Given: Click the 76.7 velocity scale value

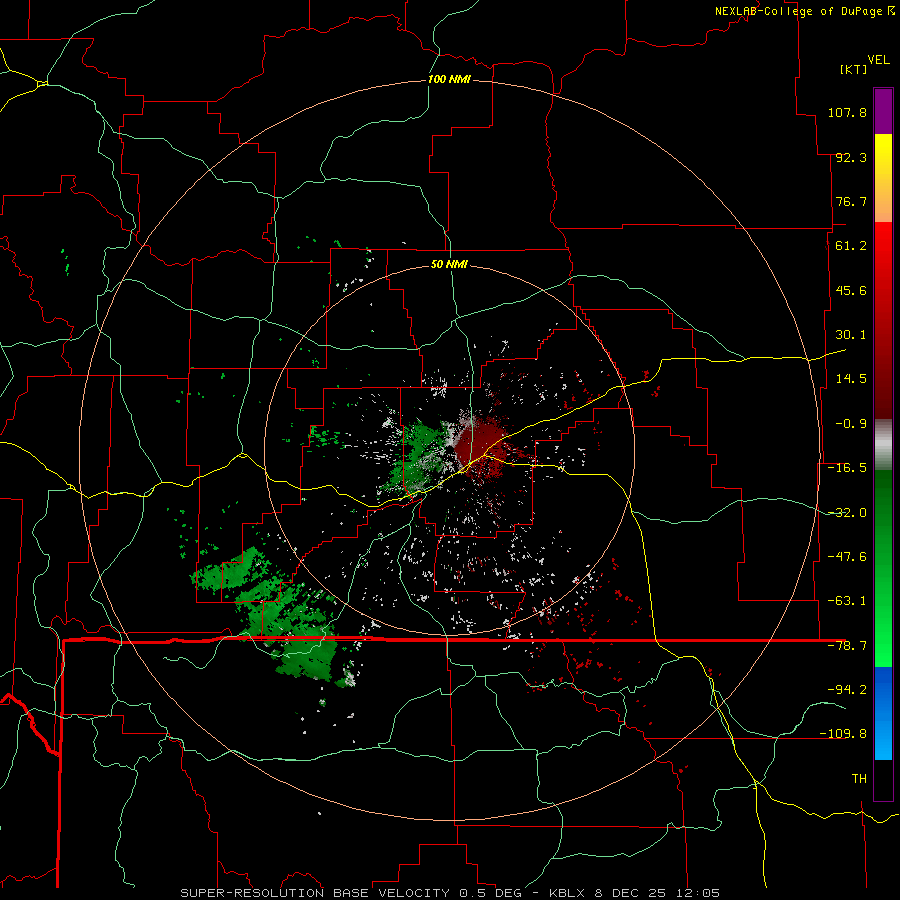Looking at the screenshot, I should pos(851,201).
